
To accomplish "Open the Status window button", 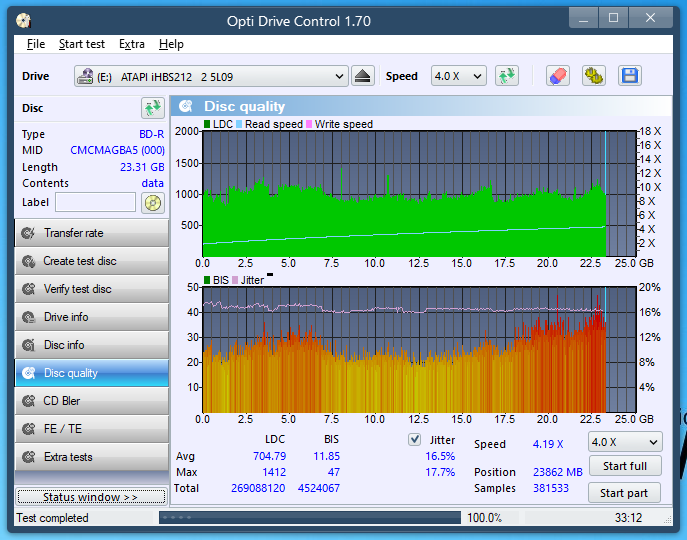I will click(91, 497).
